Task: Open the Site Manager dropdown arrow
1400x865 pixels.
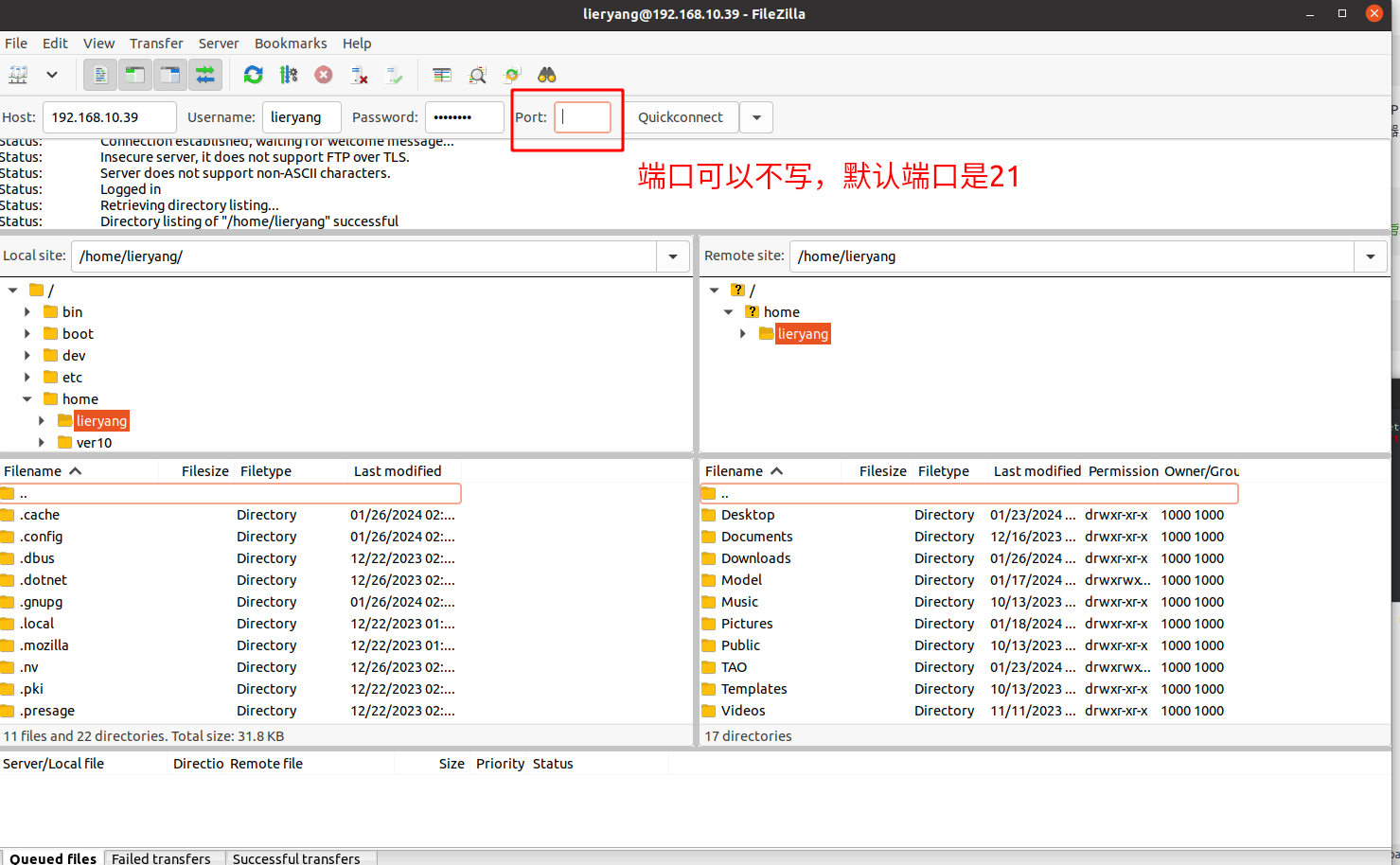Action: coord(52,75)
